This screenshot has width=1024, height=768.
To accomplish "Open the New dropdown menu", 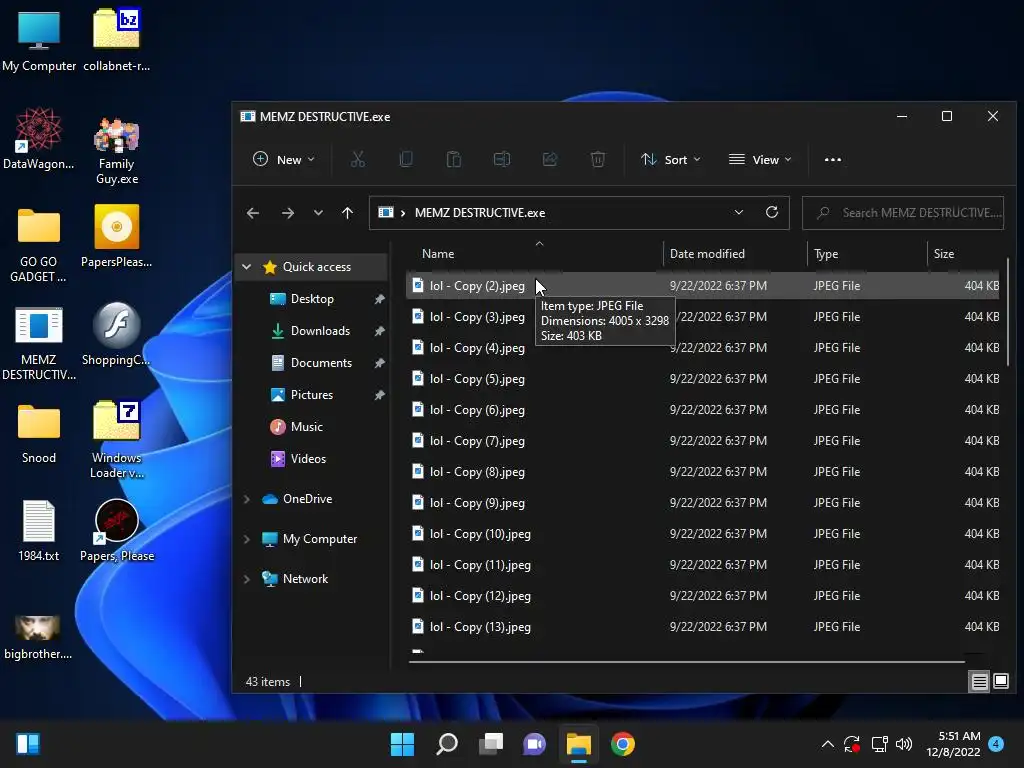I will coord(284,159).
